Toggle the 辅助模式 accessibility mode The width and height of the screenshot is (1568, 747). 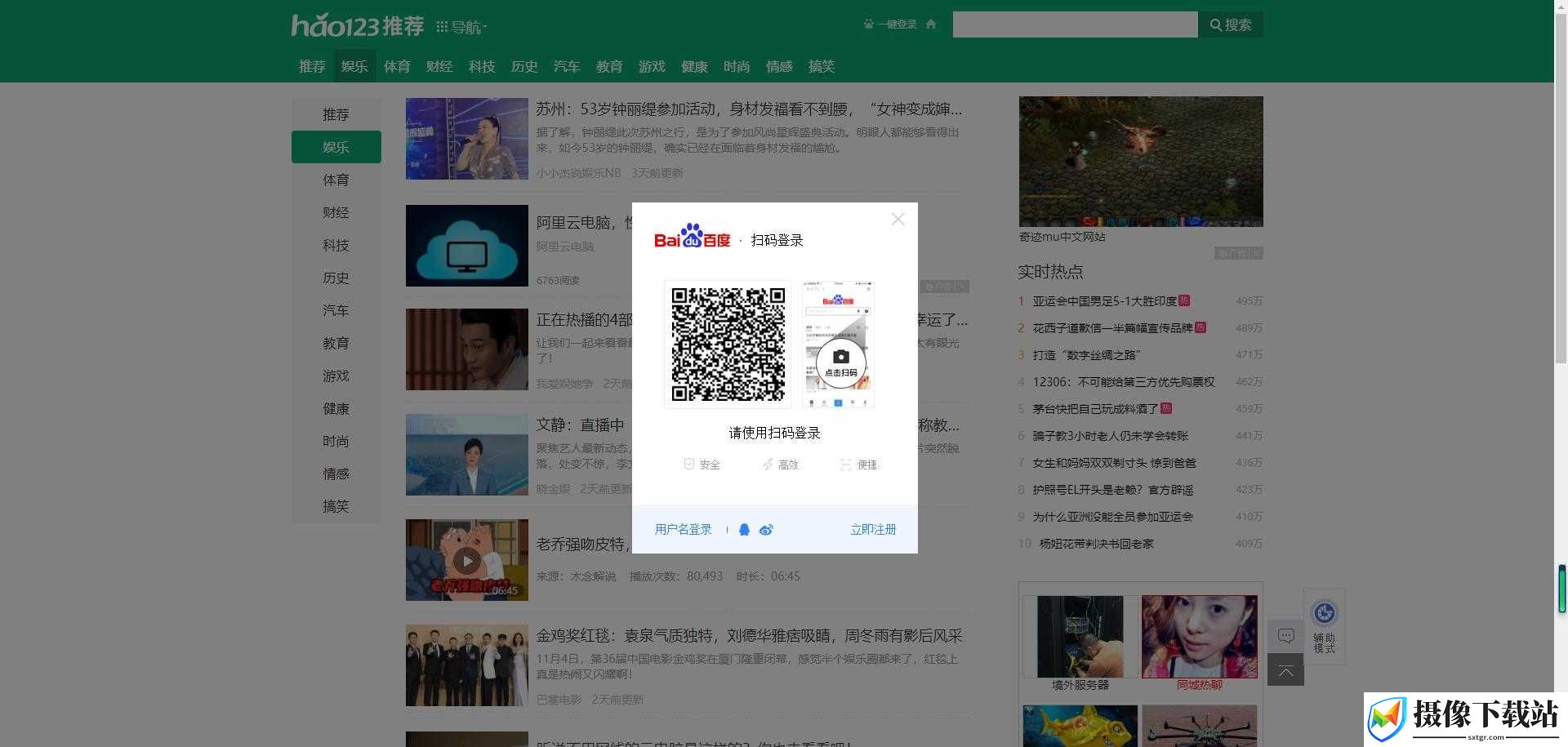point(1324,626)
